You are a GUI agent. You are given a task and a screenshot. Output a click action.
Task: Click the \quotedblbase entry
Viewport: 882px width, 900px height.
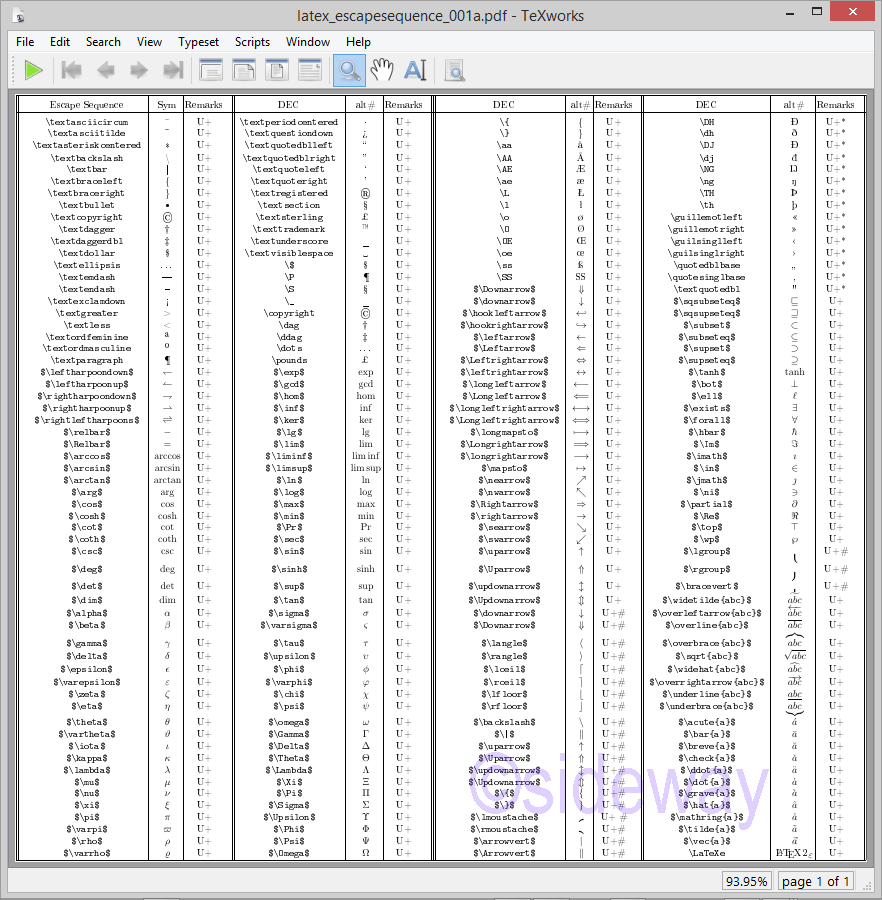point(706,265)
